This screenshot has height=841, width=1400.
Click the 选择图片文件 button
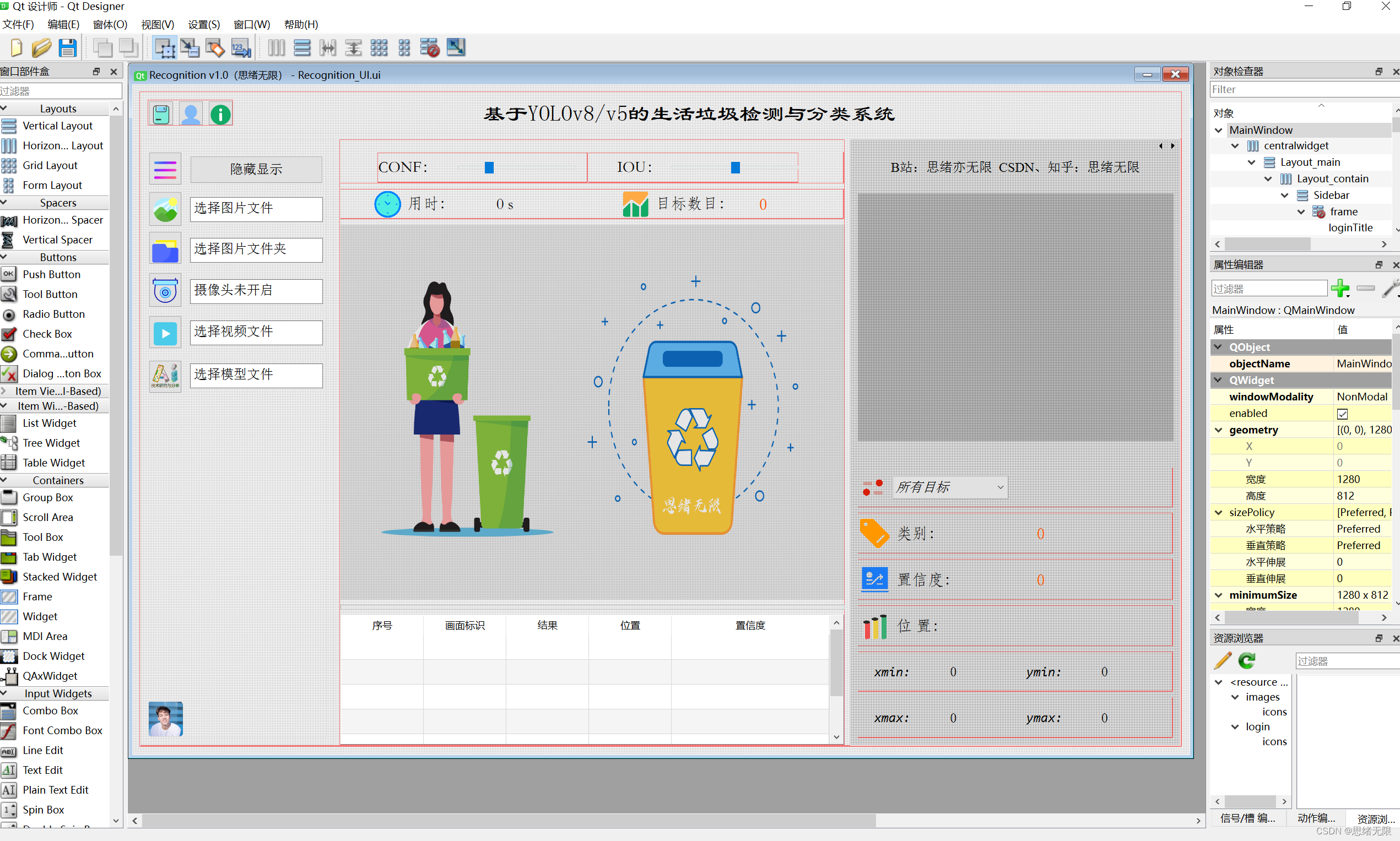pyautogui.click(x=256, y=209)
